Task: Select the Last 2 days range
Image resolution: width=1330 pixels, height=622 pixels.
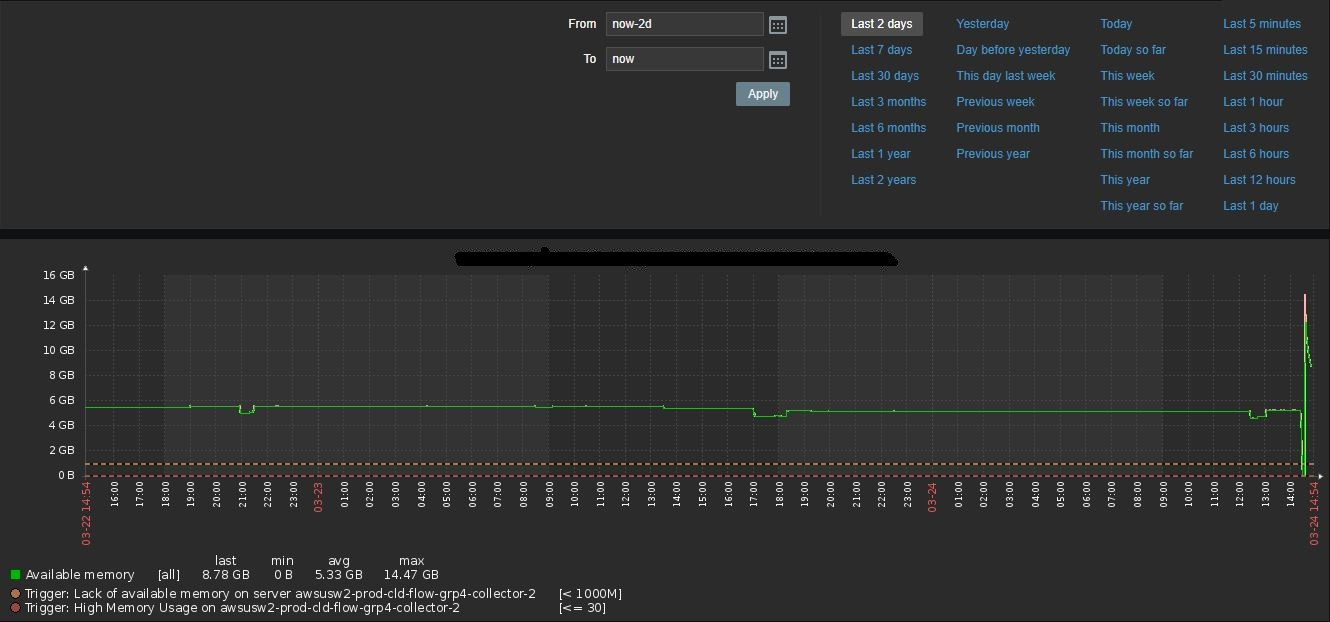Action: pos(881,24)
